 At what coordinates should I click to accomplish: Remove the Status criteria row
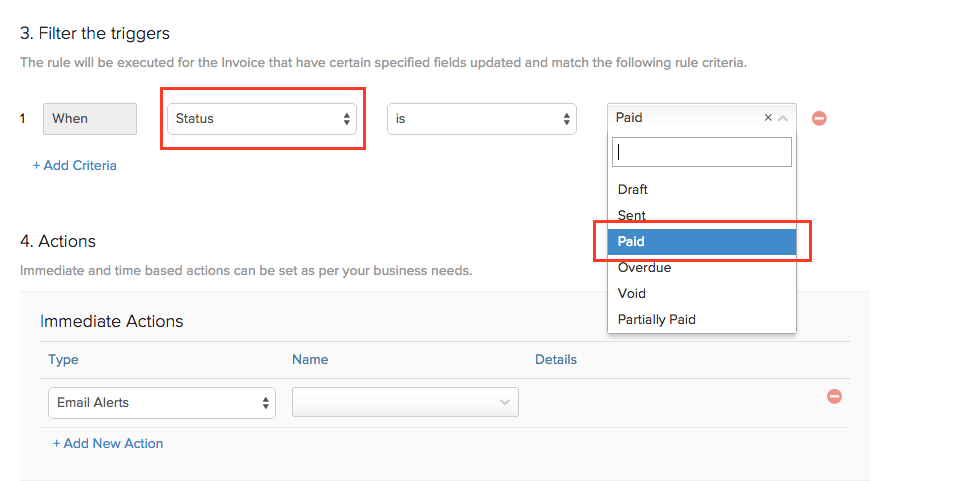pos(819,118)
